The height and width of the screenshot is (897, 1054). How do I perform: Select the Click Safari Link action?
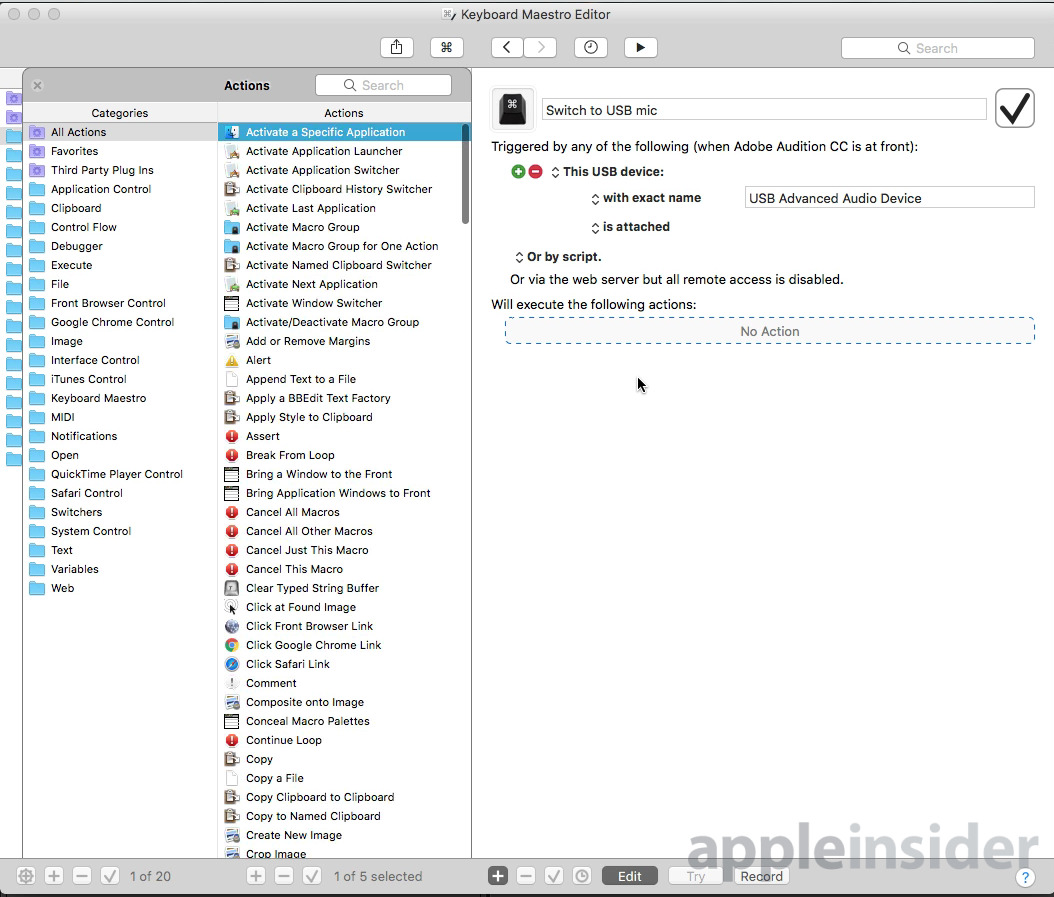click(340, 664)
